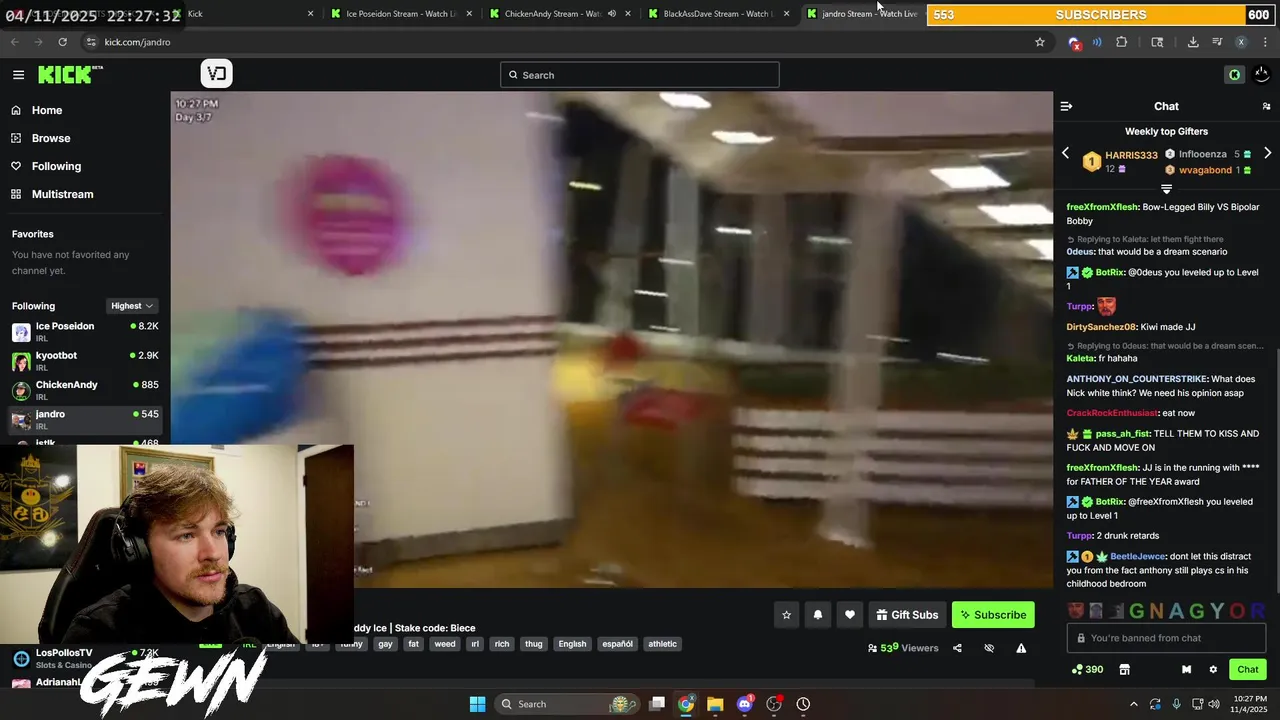Go back in browser history
The image size is (1280, 720).
click(x=15, y=42)
